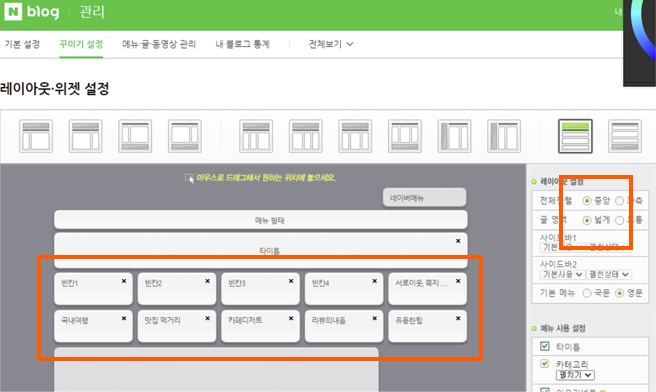Click the 관리 link in the header
The width and height of the screenshot is (656, 392).
point(92,12)
